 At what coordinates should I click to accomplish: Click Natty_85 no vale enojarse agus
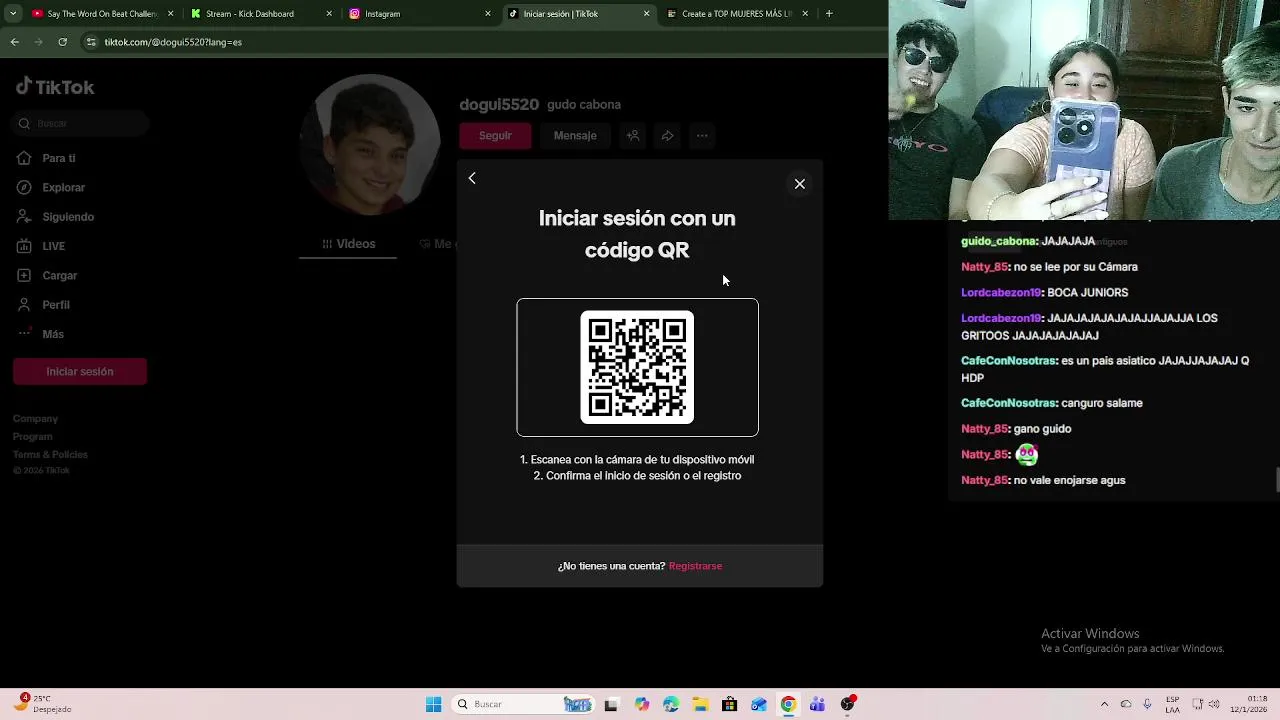pyautogui.click(x=1043, y=481)
